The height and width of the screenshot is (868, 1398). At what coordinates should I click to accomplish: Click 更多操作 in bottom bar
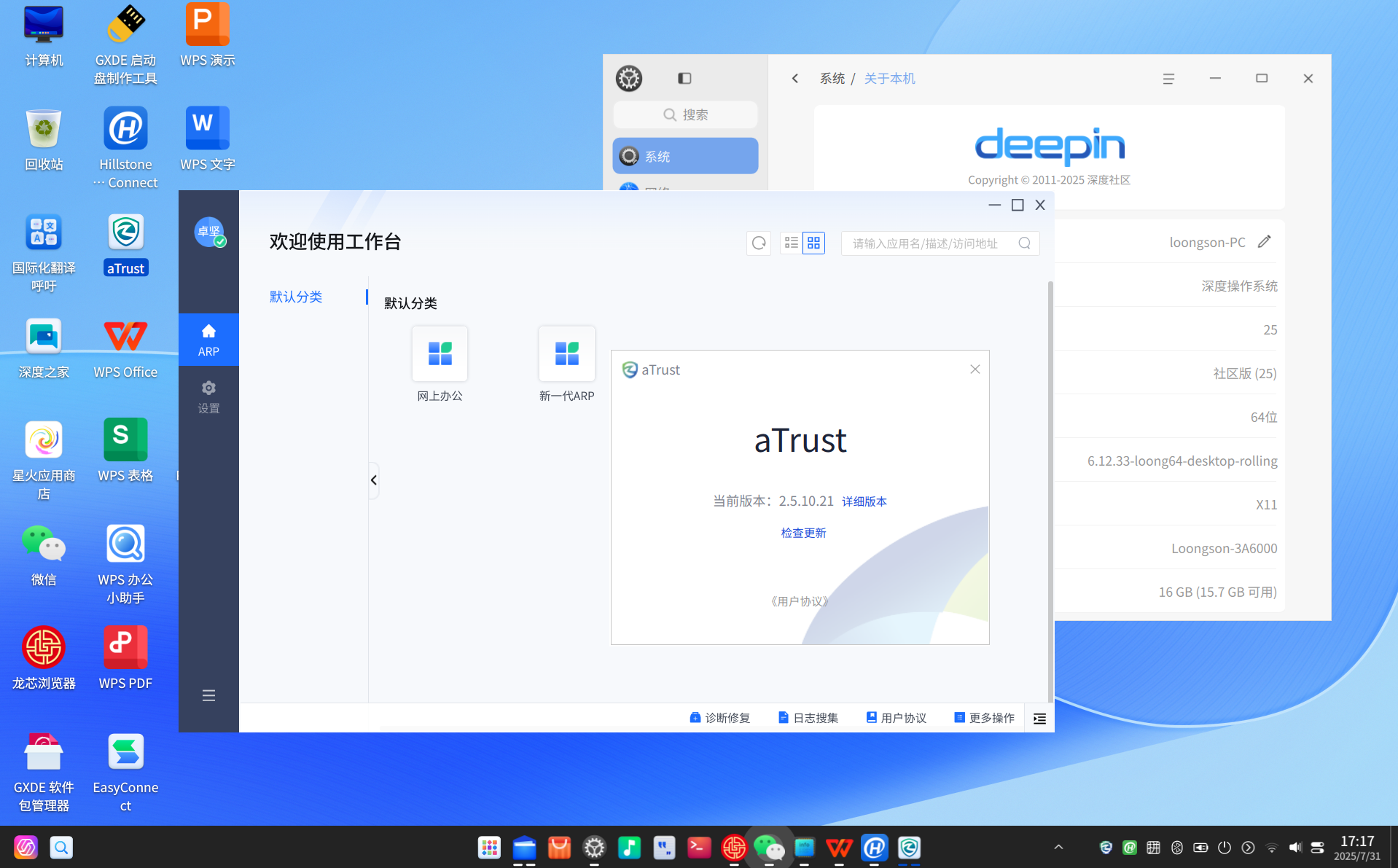(x=985, y=718)
